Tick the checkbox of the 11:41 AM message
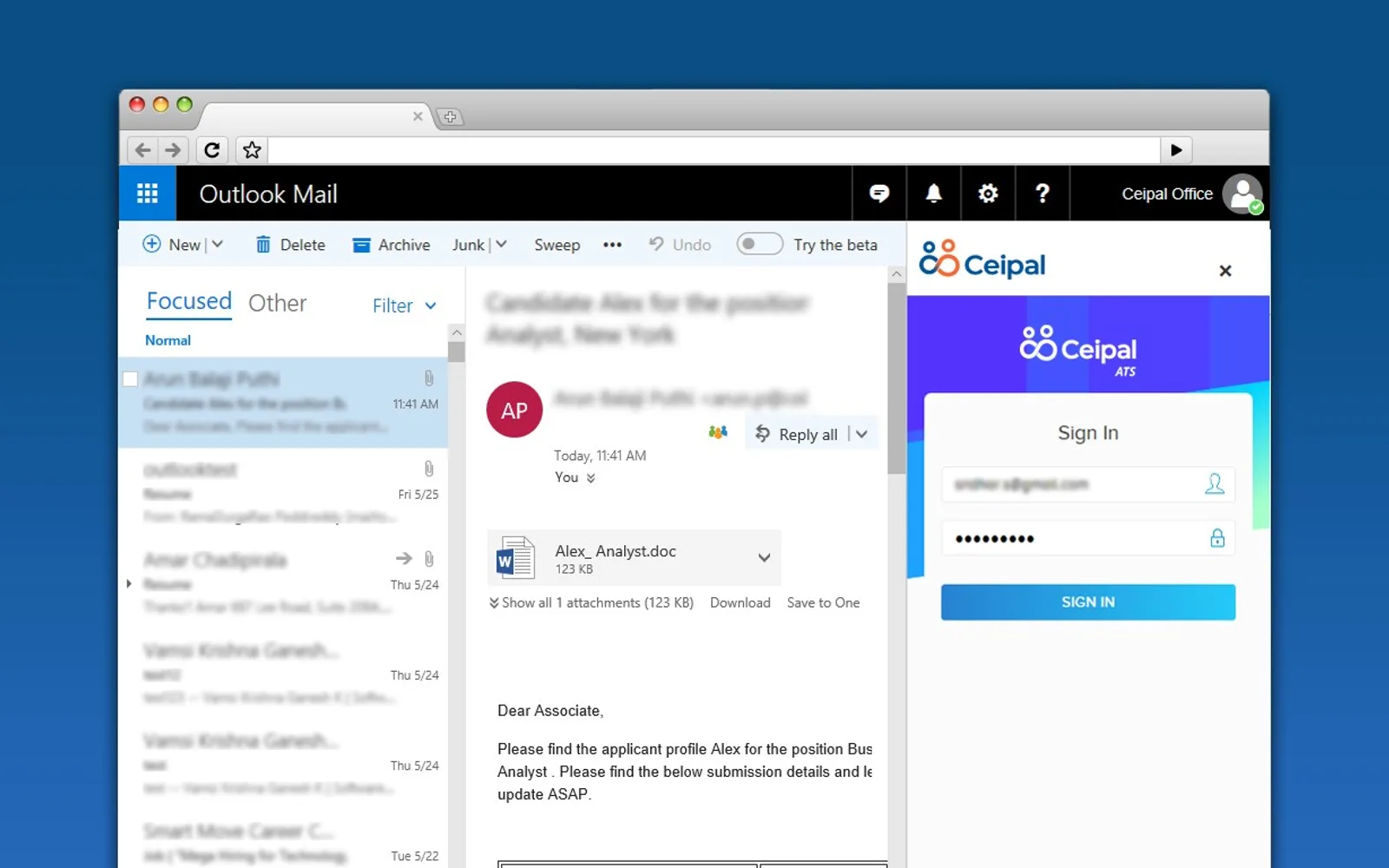Viewport: 1389px width, 868px height. tap(130, 379)
